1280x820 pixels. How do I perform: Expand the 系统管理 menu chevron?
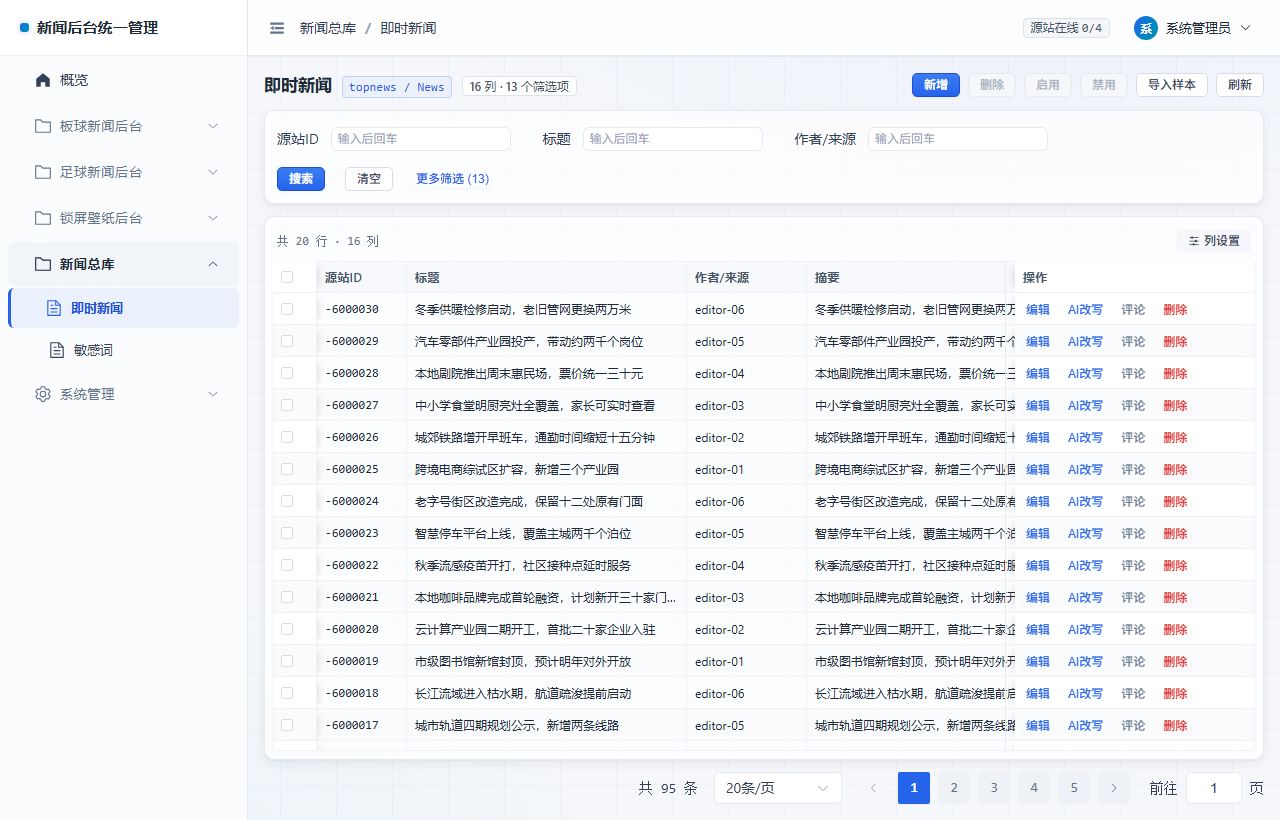pyautogui.click(x=213, y=394)
